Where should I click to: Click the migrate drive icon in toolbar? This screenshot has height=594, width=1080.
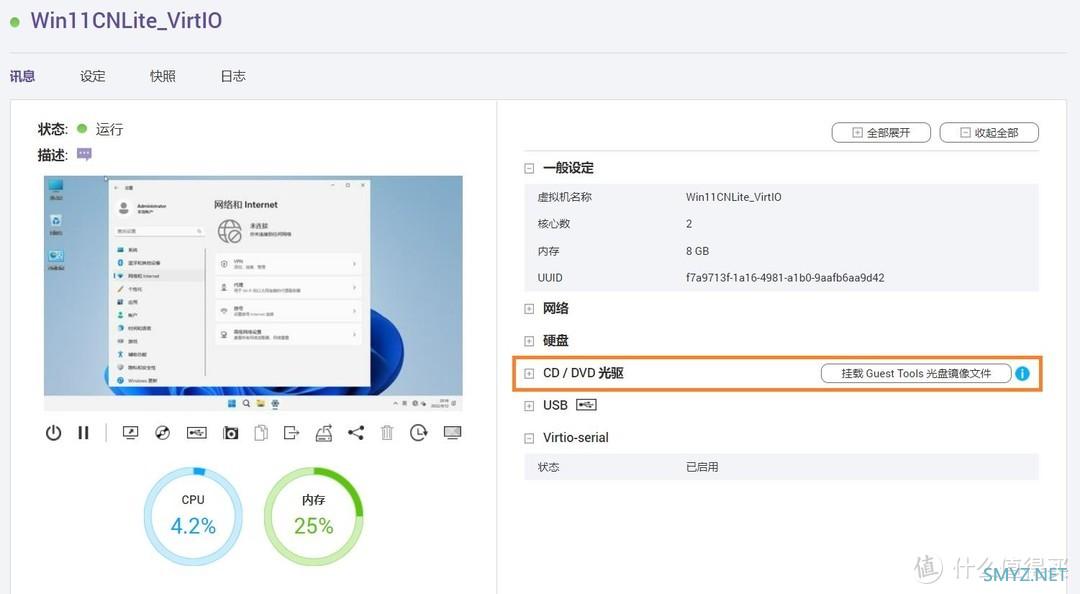pyautogui.click(x=324, y=433)
